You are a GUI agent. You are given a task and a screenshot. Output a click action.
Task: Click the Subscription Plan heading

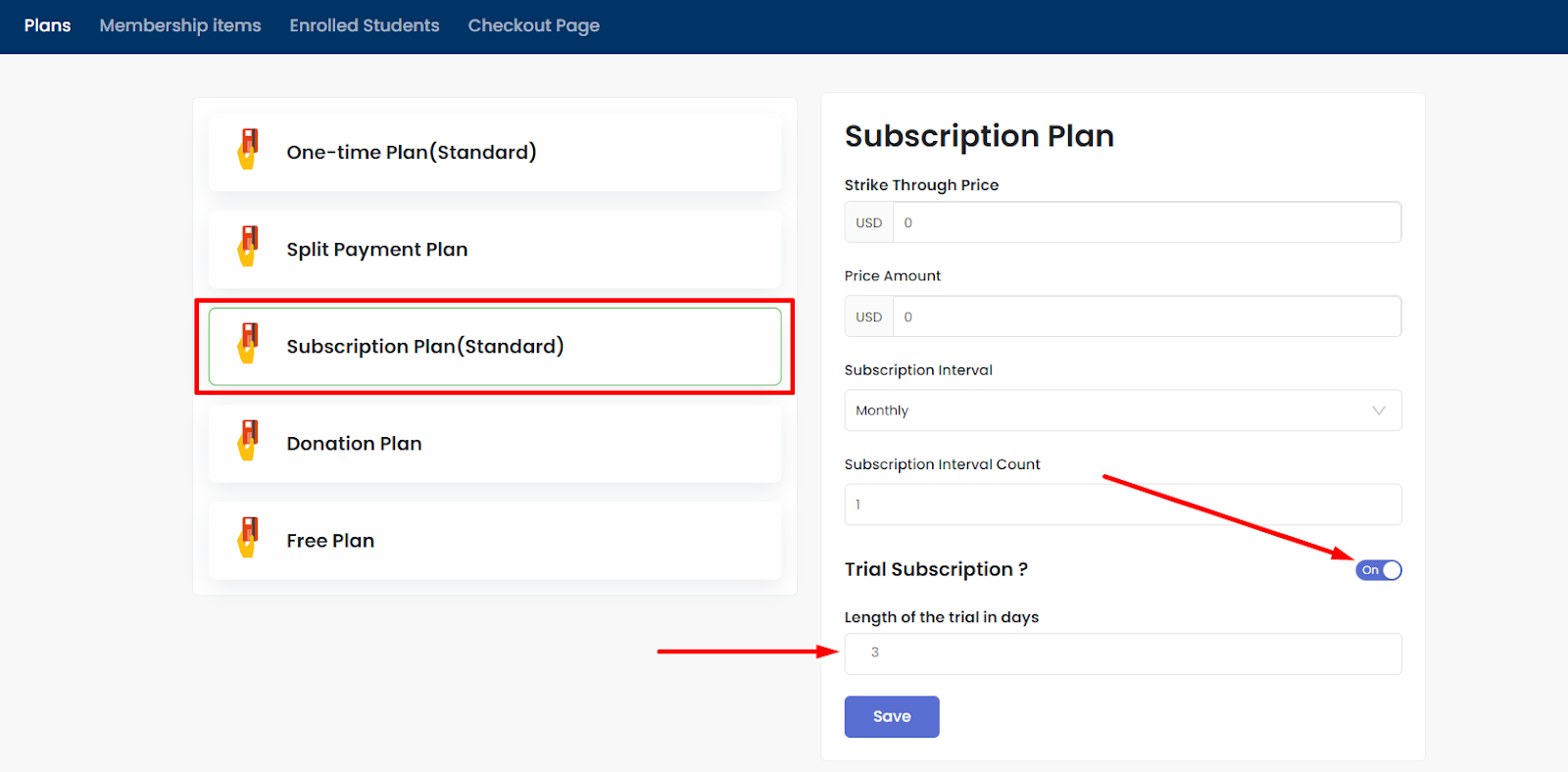(979, 135)
